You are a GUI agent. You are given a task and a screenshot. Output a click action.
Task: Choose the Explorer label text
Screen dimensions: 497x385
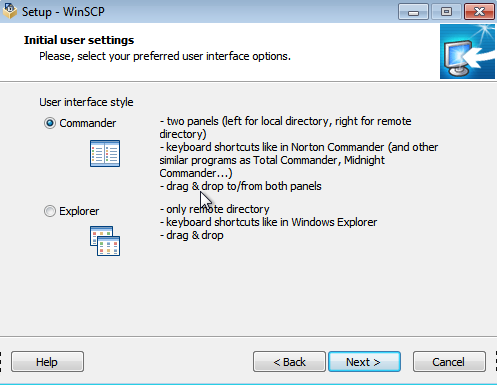coord(79,211)
